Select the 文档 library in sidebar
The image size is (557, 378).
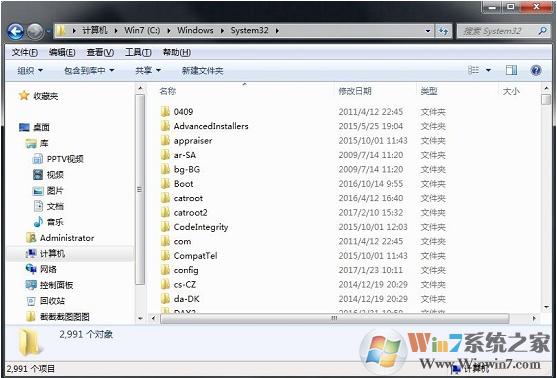coord(55,206)
